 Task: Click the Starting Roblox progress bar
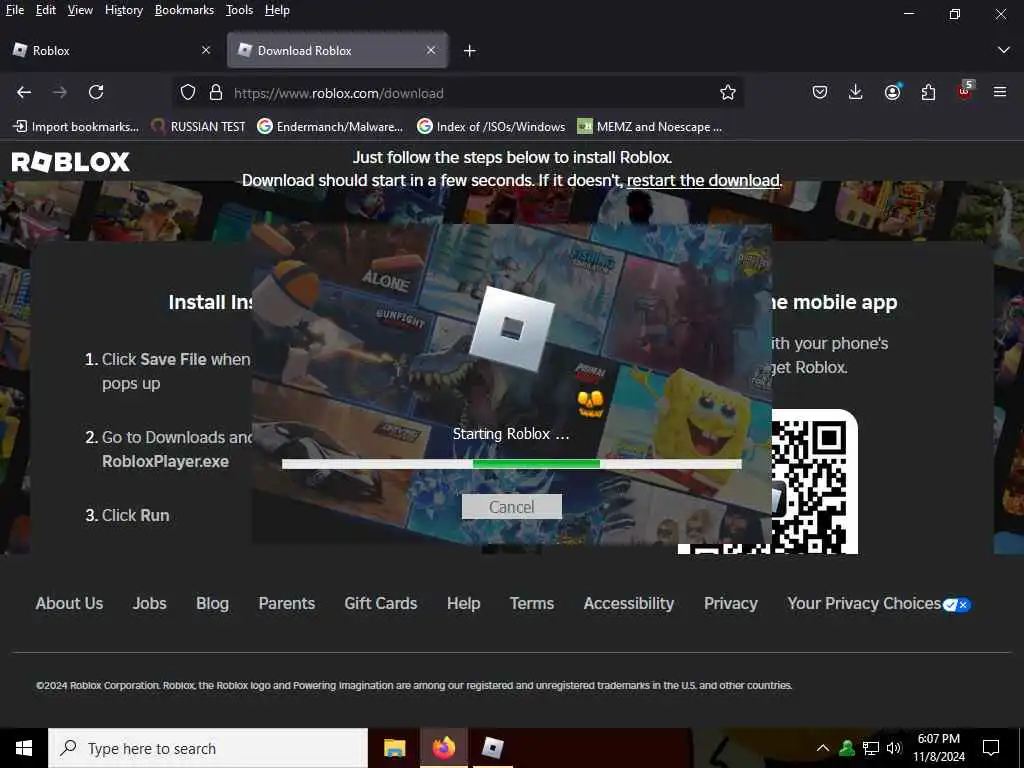point(511,464)
